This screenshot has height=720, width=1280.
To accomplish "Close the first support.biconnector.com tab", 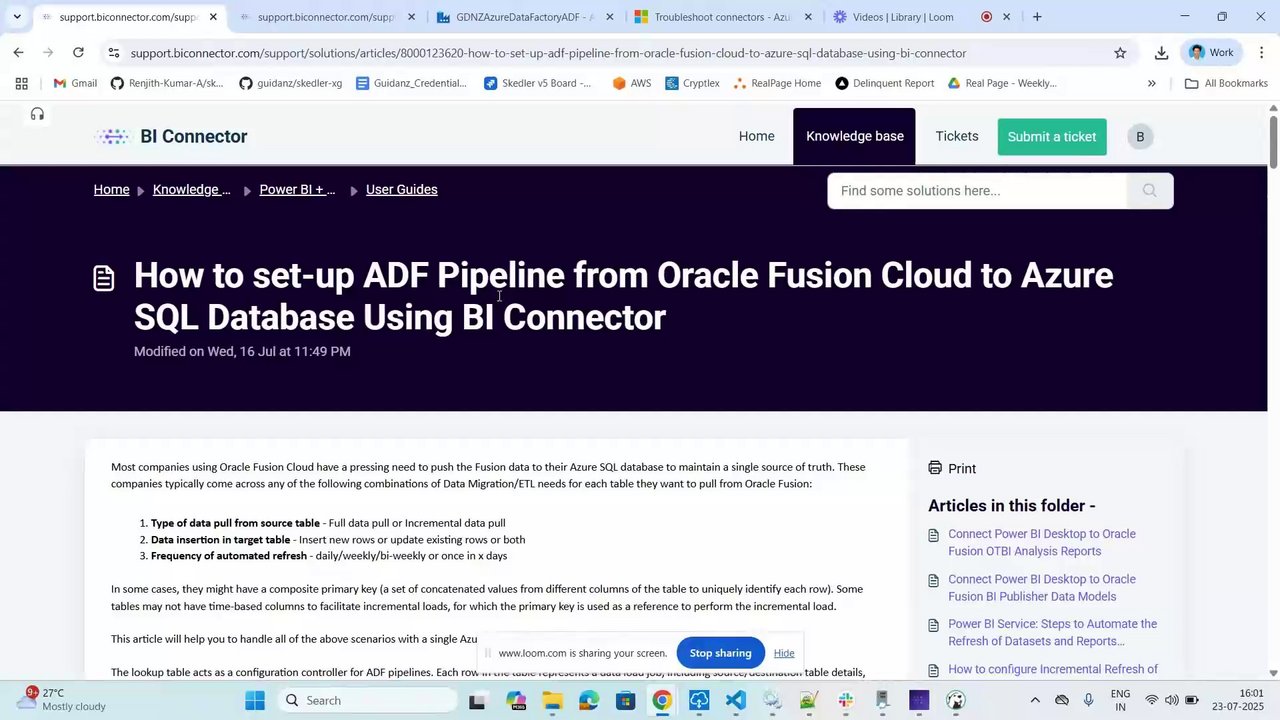I will click(213, 17).
